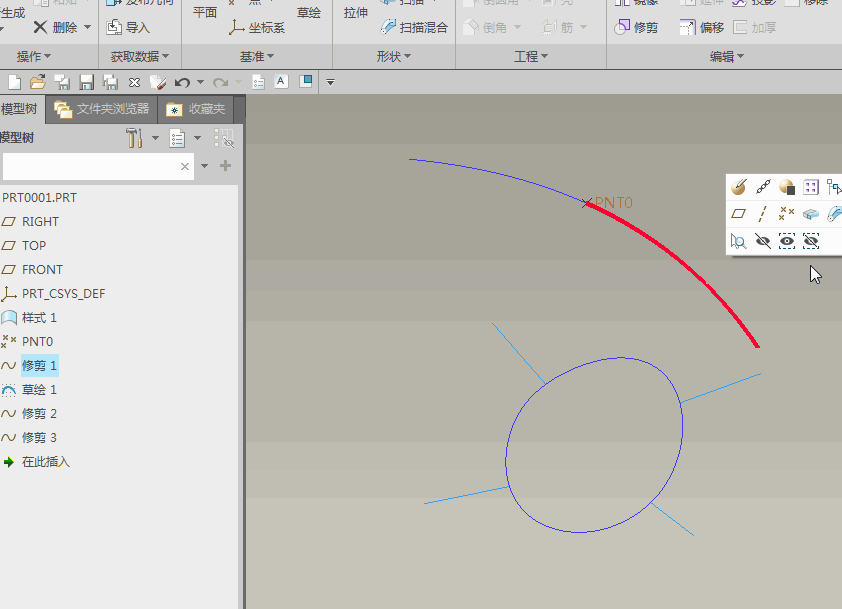
Task: Click the list icon next to redo
Action: click(x=258, y=82)
